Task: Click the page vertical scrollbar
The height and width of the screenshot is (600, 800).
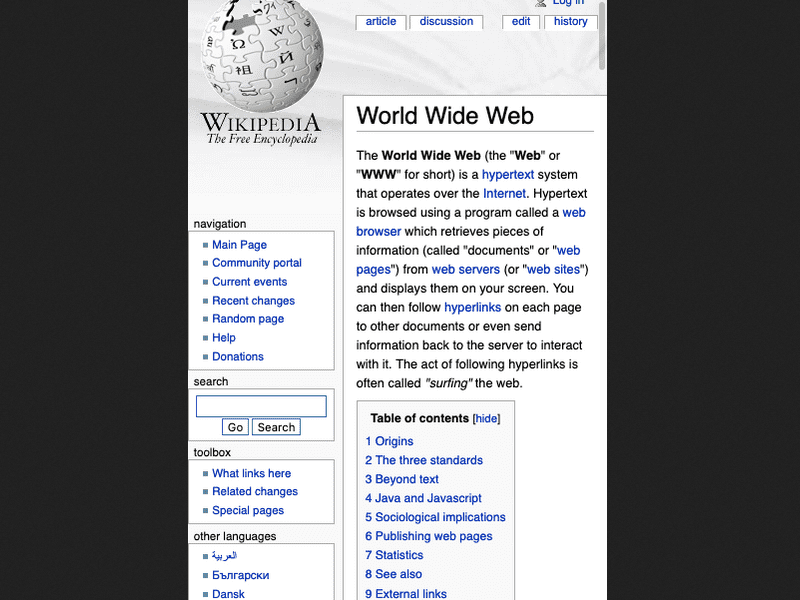Action: pyautogui.click(x=602, y=40)
